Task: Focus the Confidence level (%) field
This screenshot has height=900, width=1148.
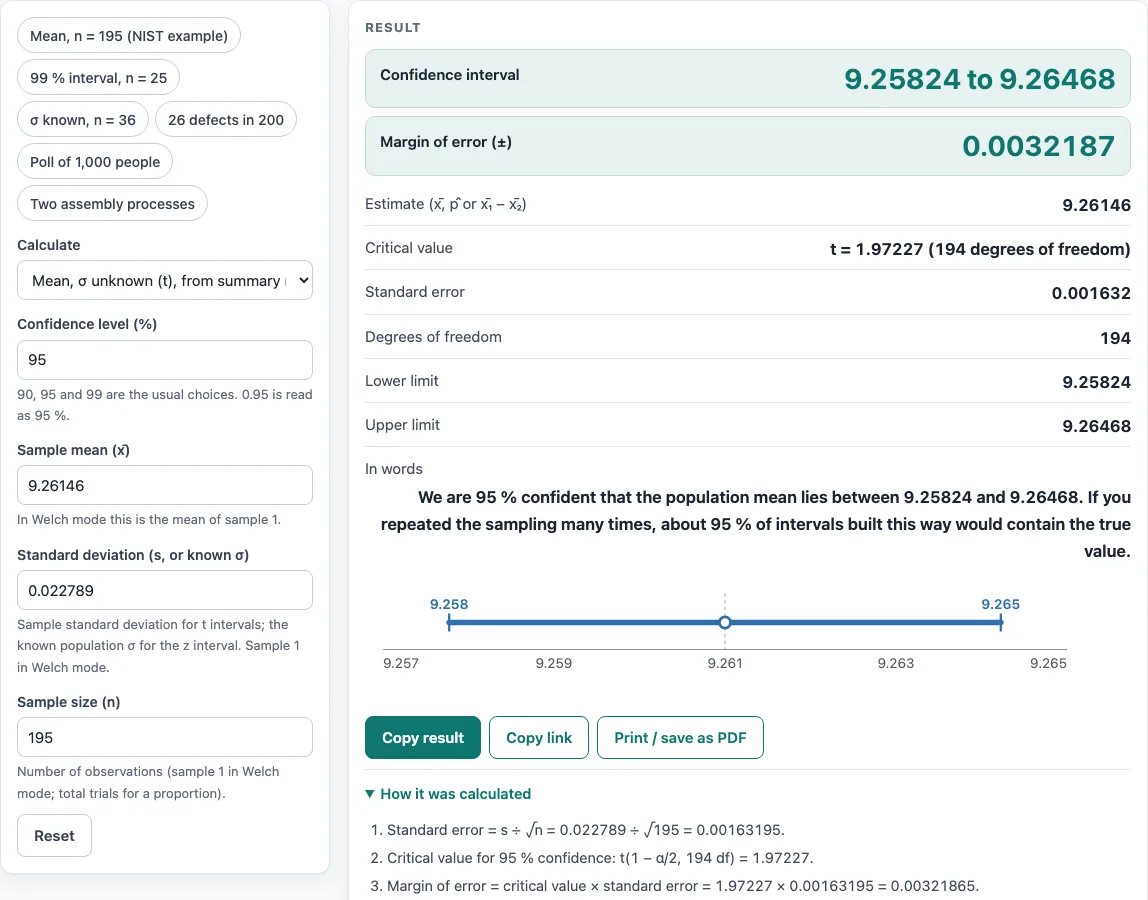Action: (x=165, y=360)
